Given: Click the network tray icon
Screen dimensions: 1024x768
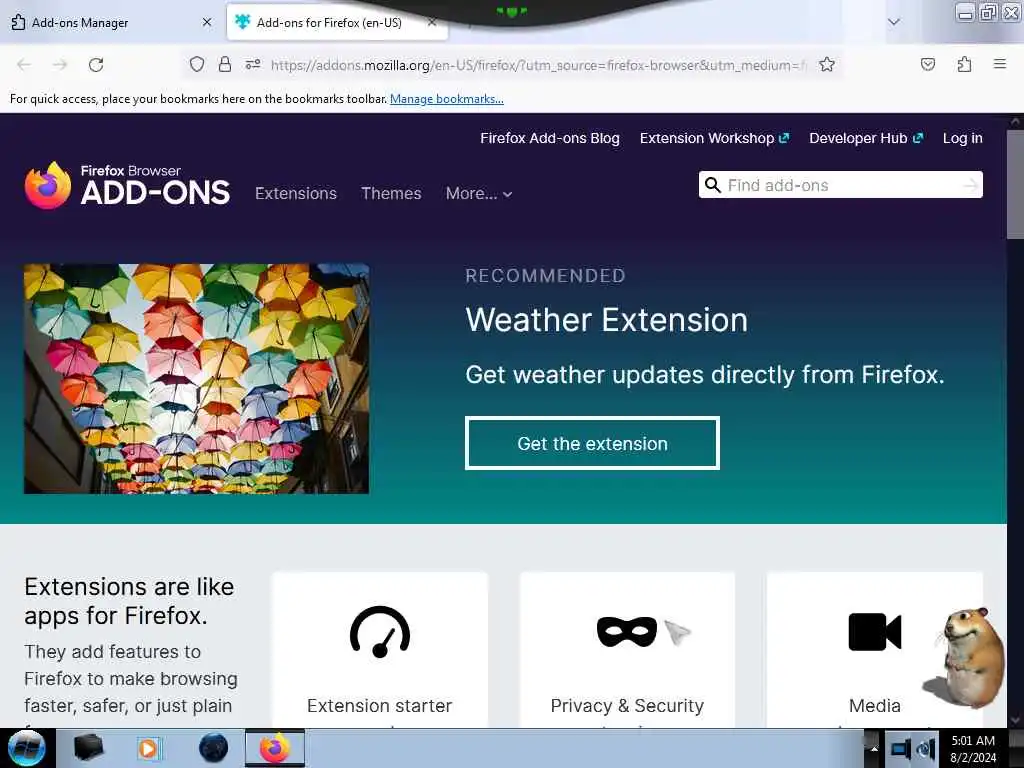Looking at the screenshot, I should pyautogui.click(x=901, y=749).
